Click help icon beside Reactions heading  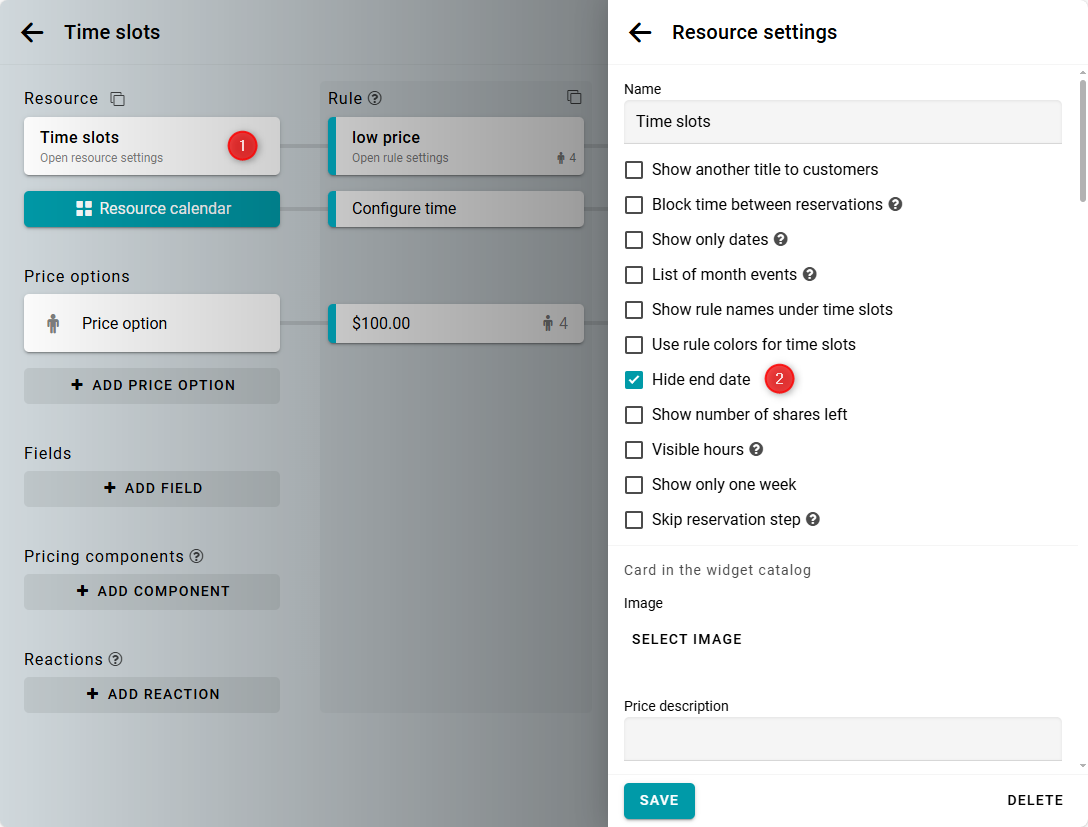click(x=116, y=659)
